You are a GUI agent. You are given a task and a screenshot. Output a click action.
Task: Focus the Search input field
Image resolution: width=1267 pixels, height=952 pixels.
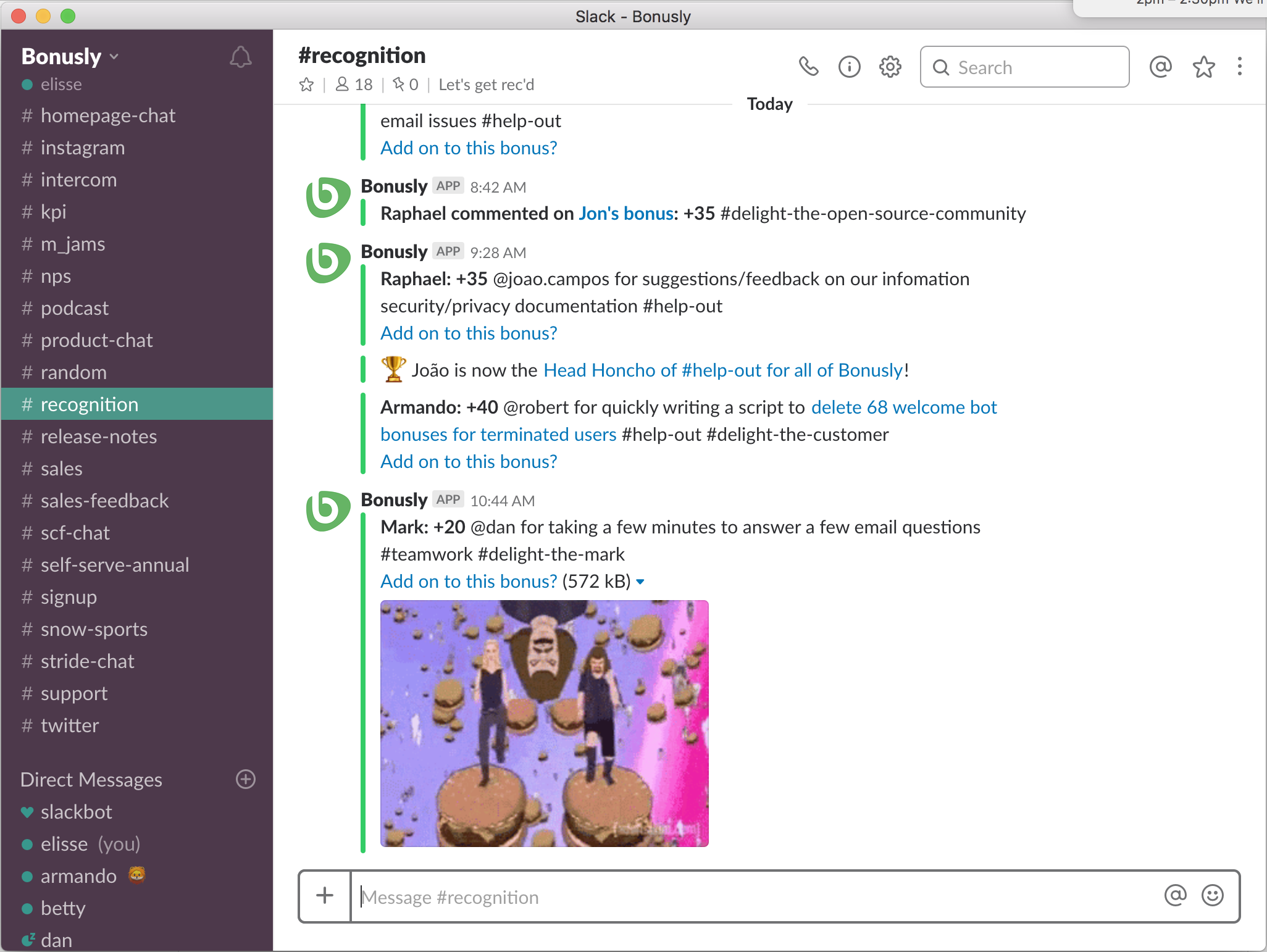1024,67
